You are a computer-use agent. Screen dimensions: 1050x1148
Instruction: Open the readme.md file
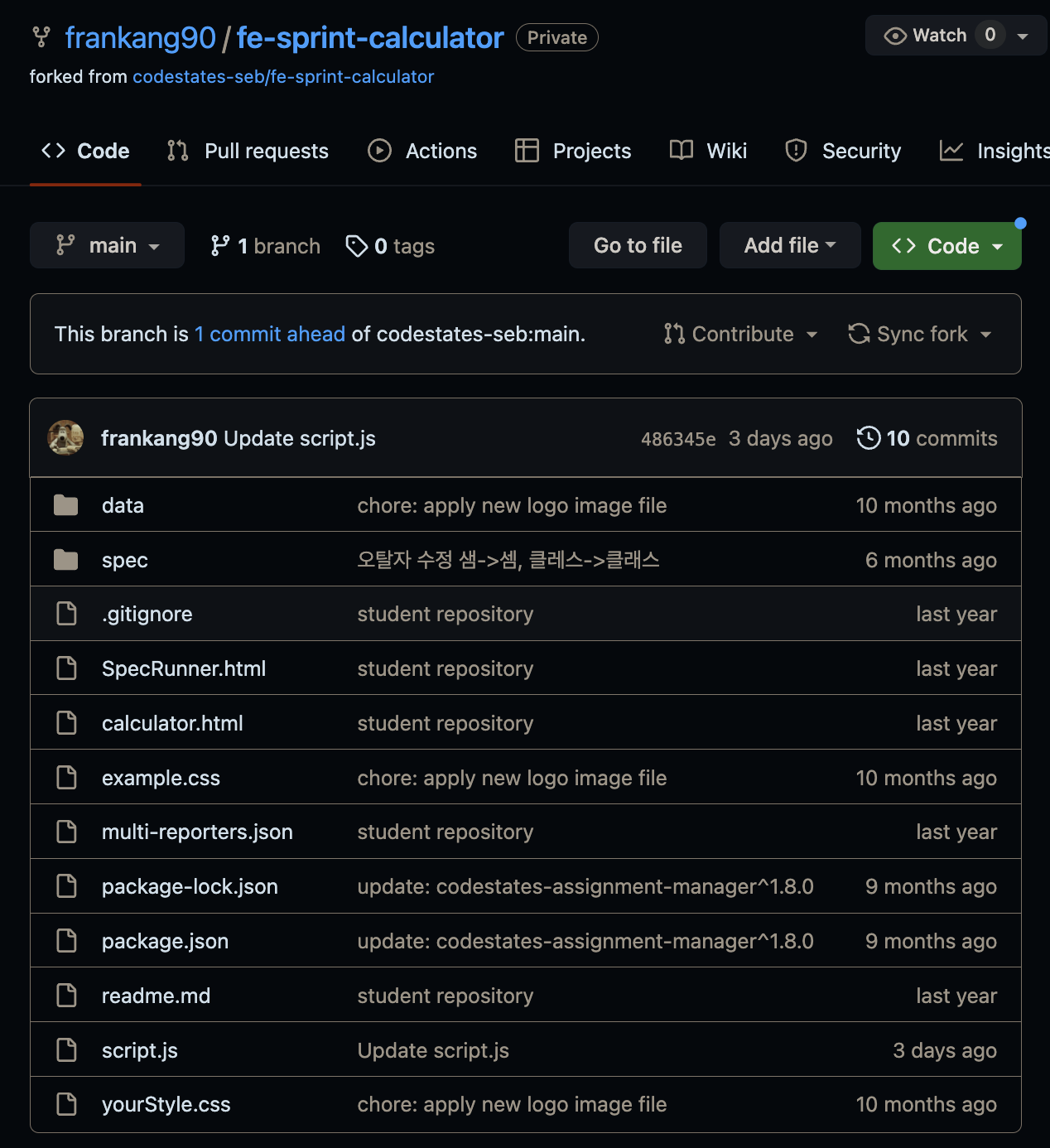point(156,996)
